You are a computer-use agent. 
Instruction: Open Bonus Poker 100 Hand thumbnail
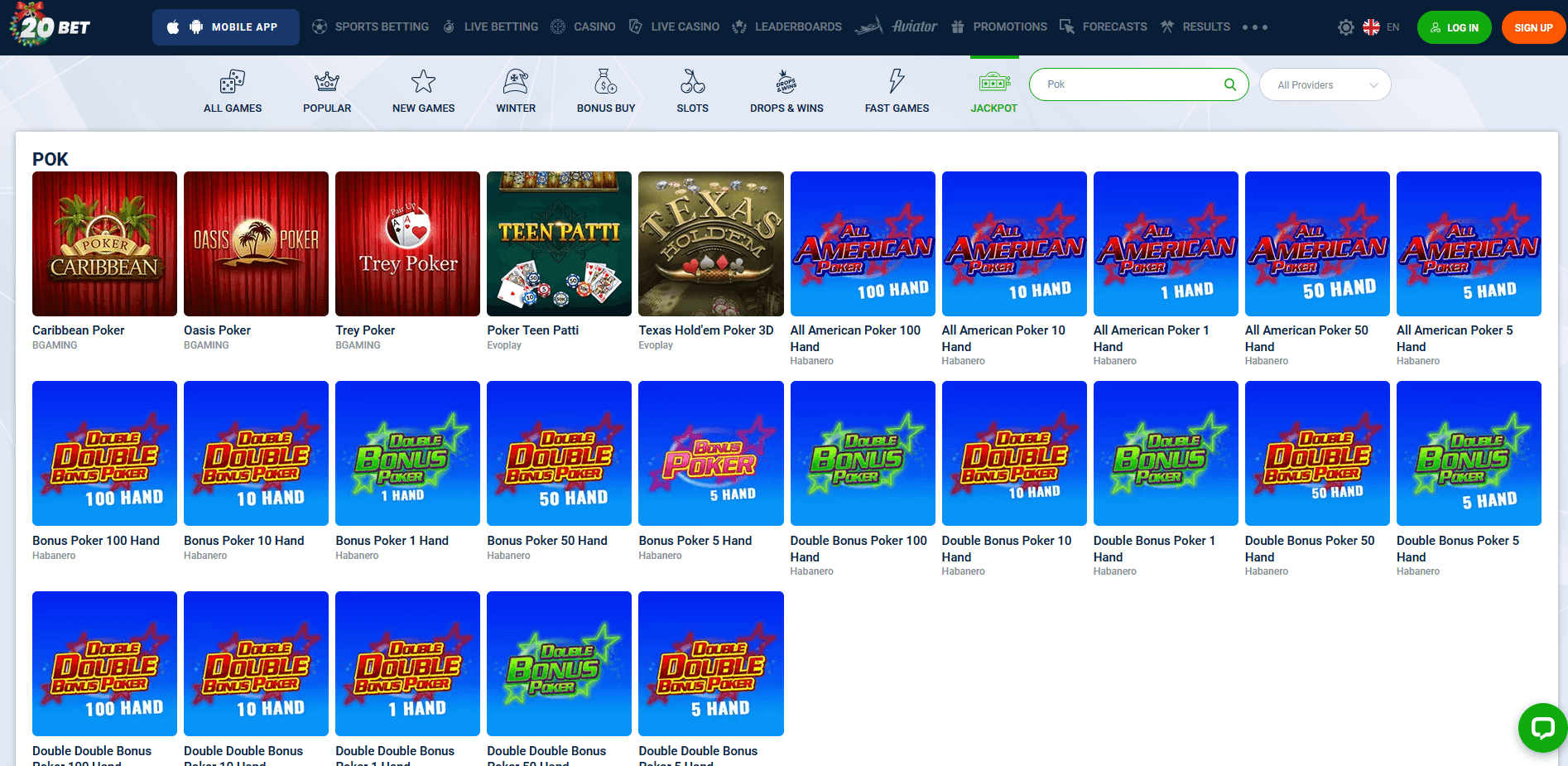tap(104, 453)
